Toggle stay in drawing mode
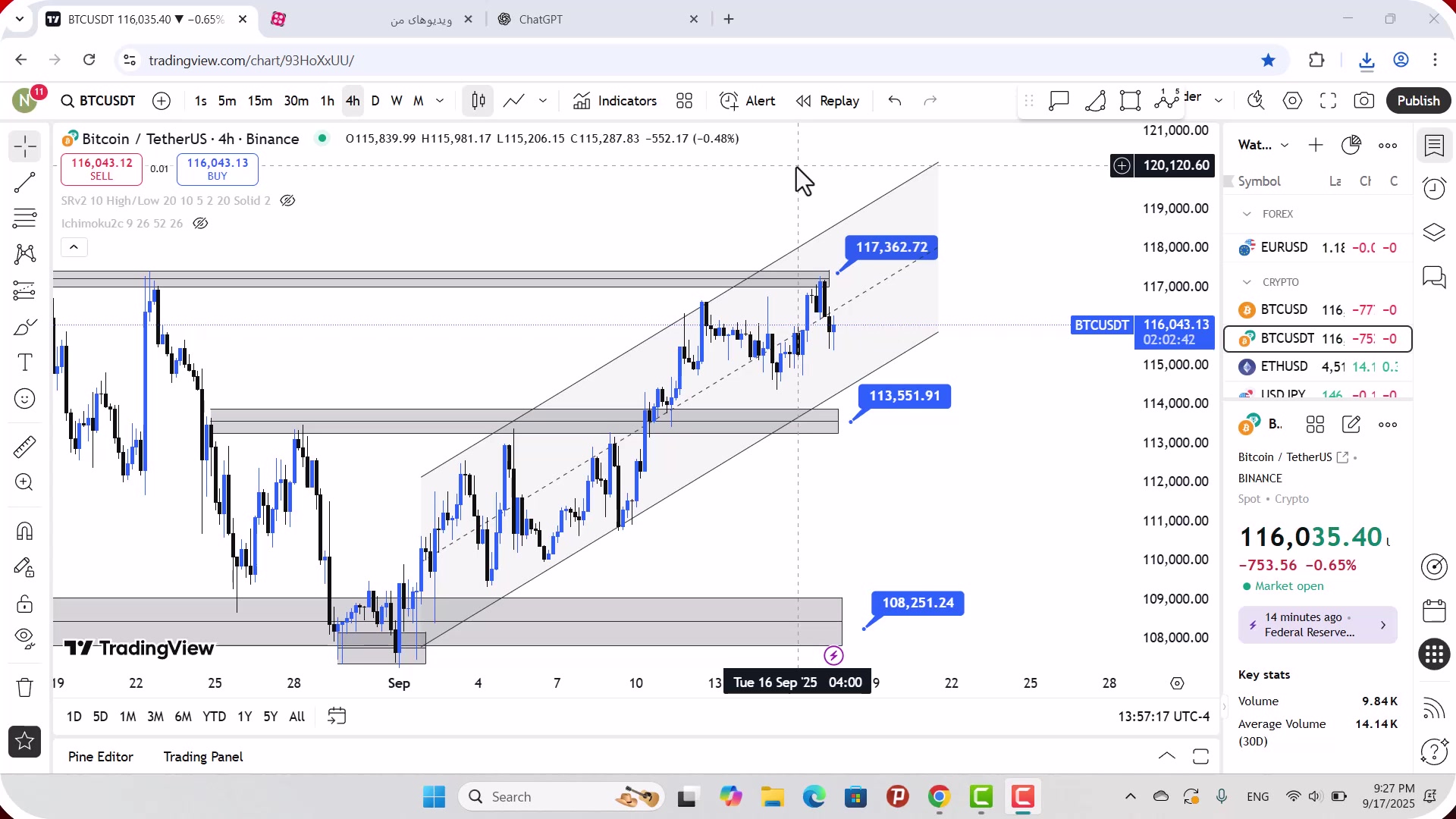 25,567
